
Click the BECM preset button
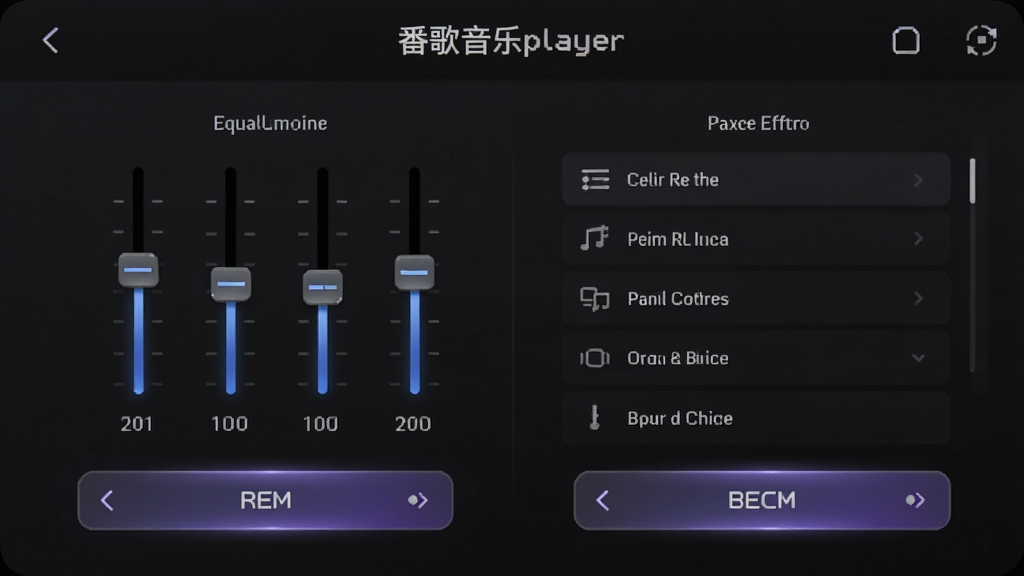(762, 500)
